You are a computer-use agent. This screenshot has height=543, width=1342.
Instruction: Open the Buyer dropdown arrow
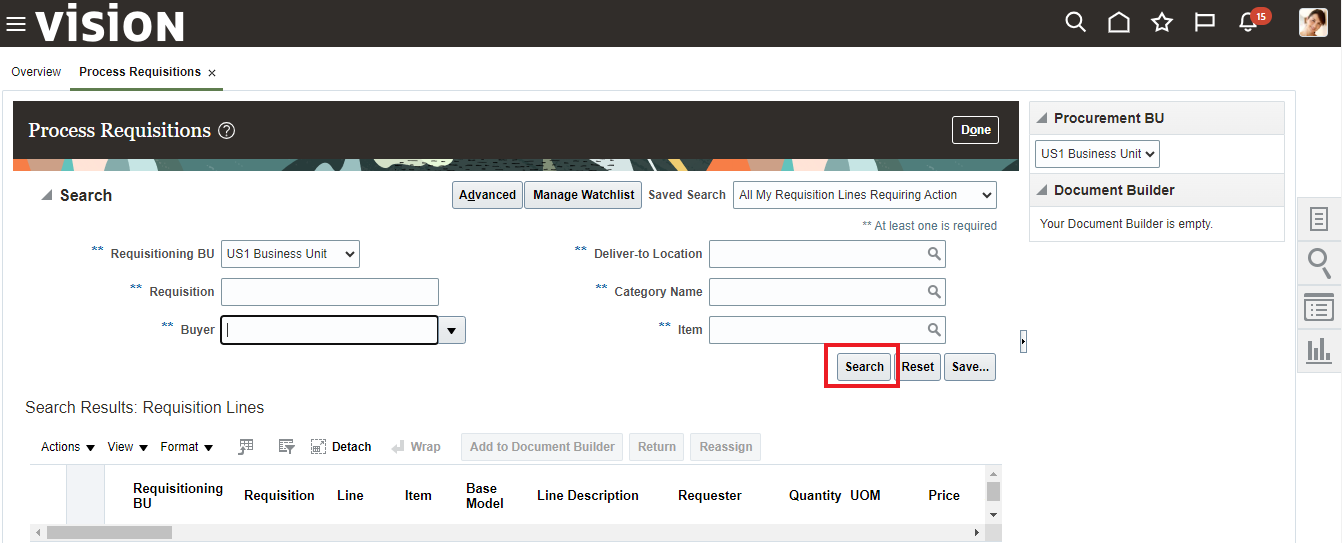pyautogui.click(x=452, y=330)
